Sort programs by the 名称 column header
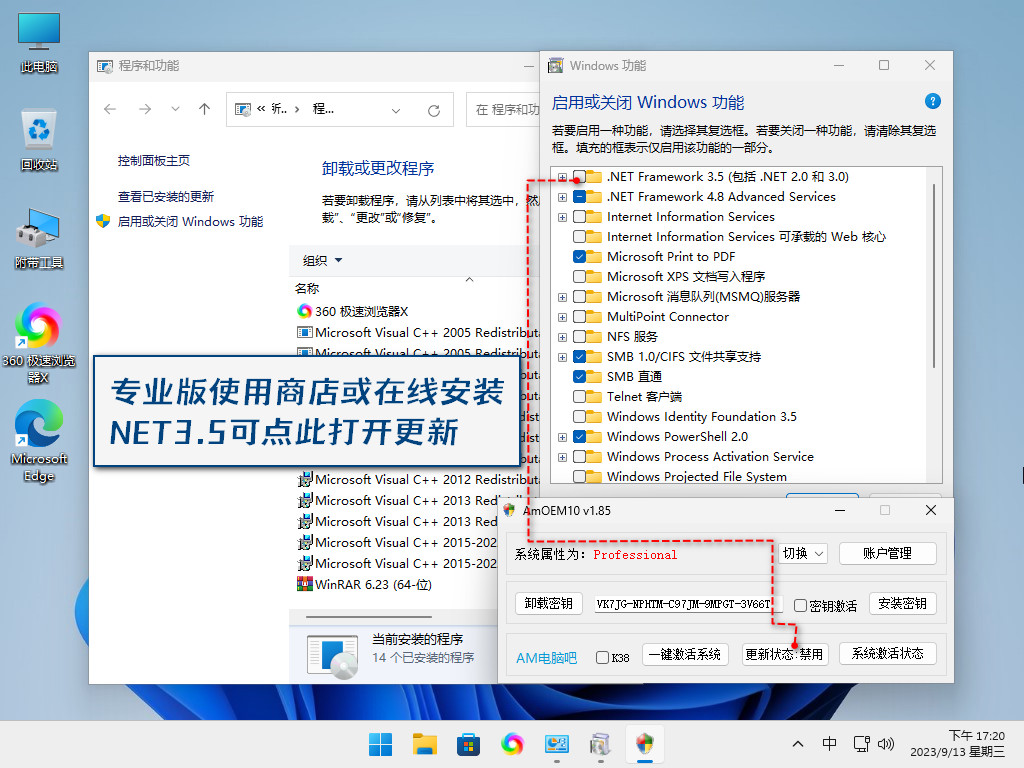Screen dimensions: 1024x768 (307, 289)
